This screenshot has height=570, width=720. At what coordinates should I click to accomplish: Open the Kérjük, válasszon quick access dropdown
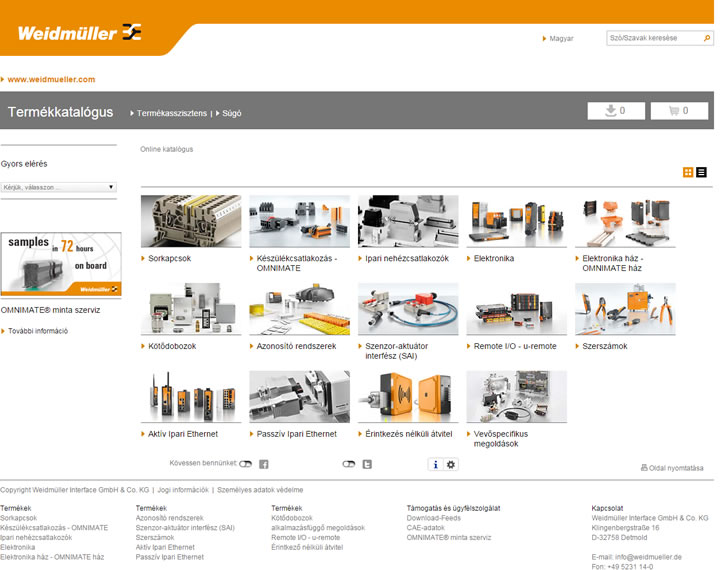(59, 187)
